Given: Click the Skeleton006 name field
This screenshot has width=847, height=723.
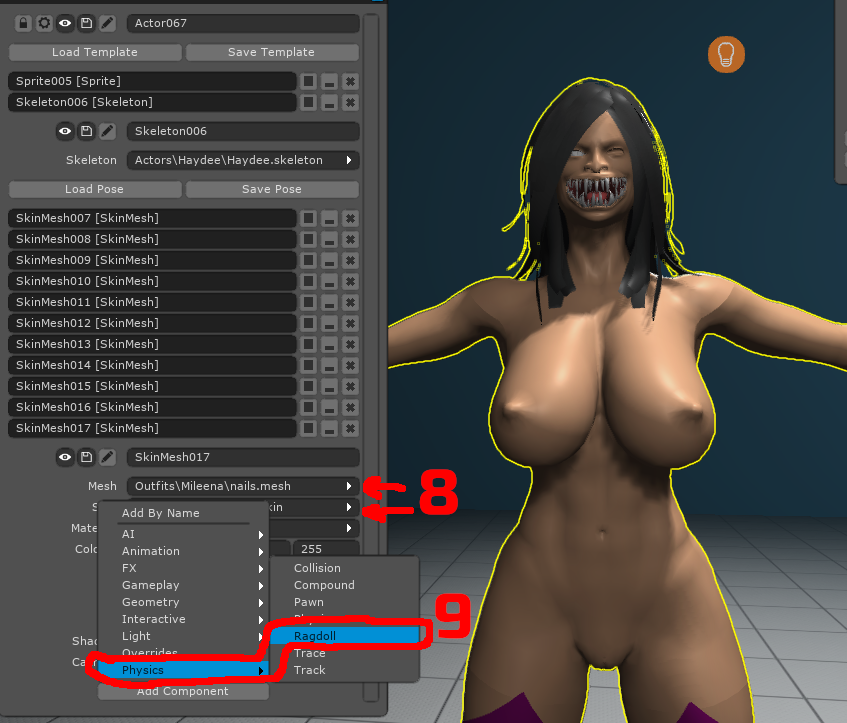Looking at the screenshot, I should tap(243, 131).
